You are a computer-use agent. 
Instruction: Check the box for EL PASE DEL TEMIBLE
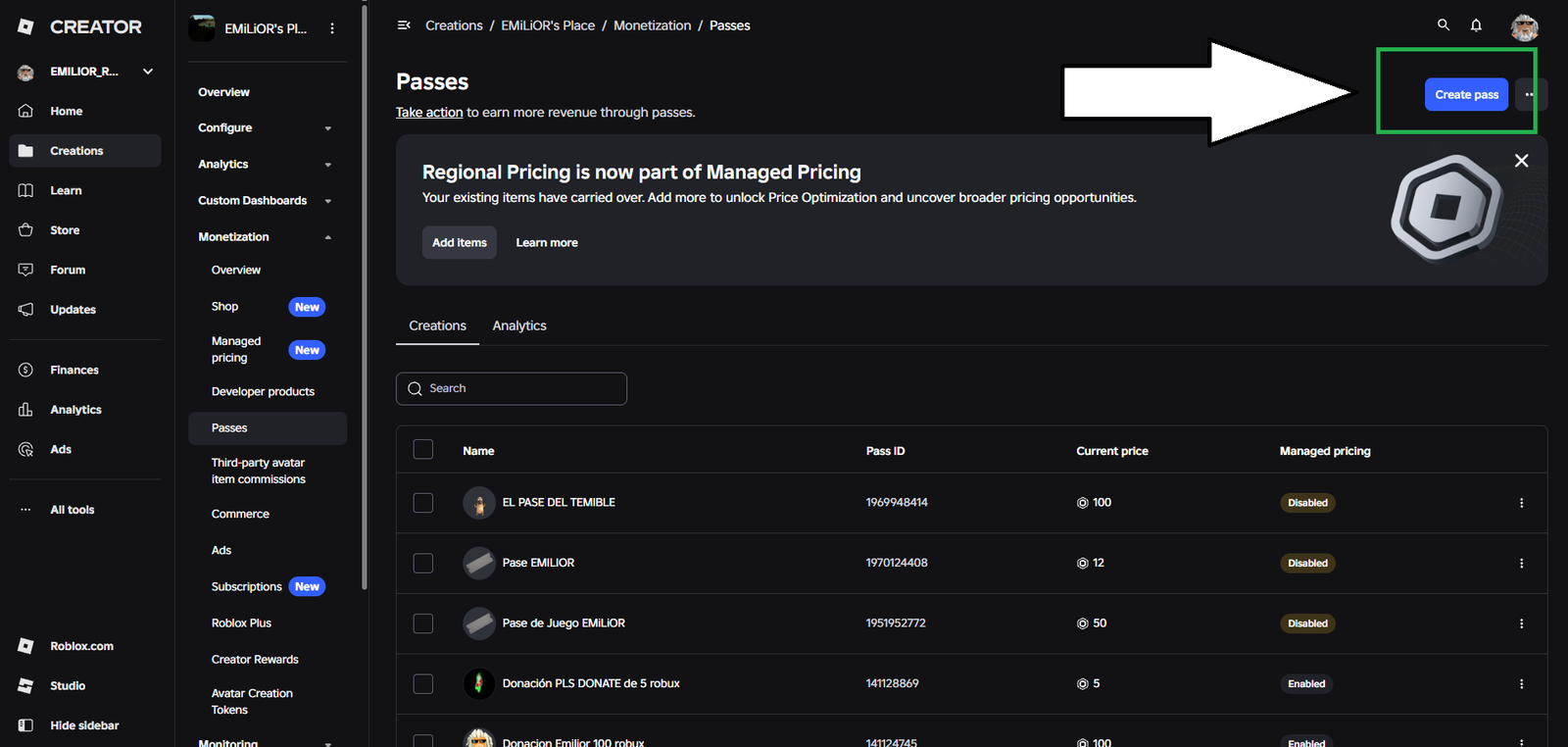click(x=423, y=503)
